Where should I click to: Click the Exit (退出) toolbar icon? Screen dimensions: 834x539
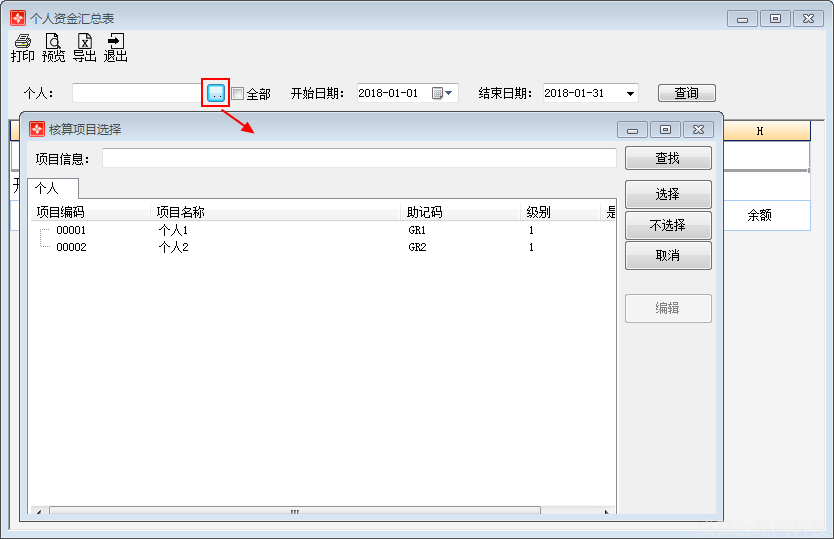(115, 48)
